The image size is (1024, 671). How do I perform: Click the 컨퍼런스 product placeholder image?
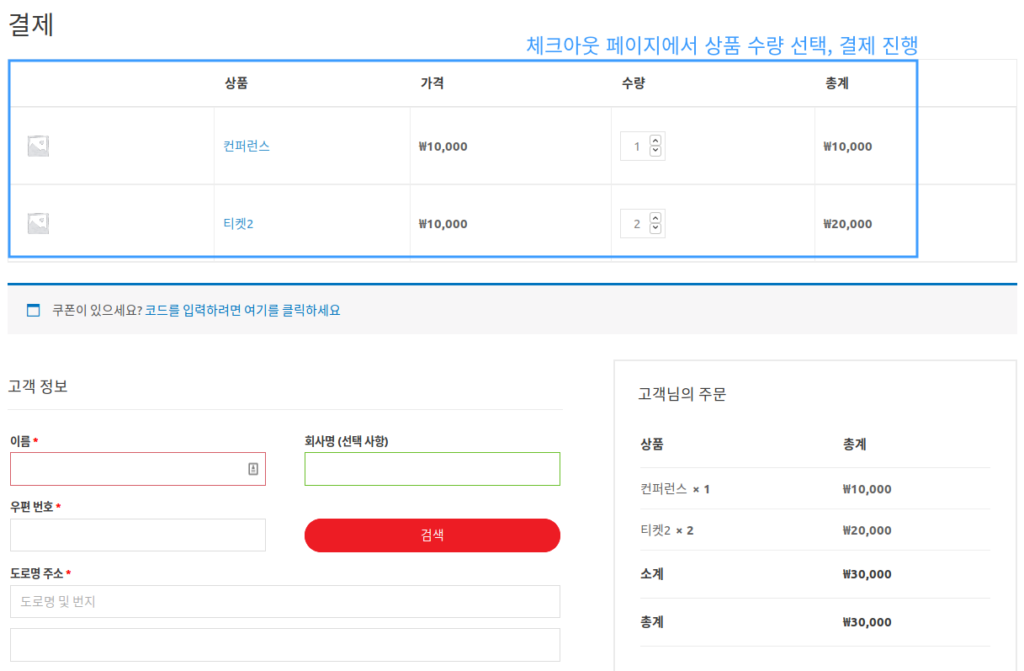tap(38, 146)
